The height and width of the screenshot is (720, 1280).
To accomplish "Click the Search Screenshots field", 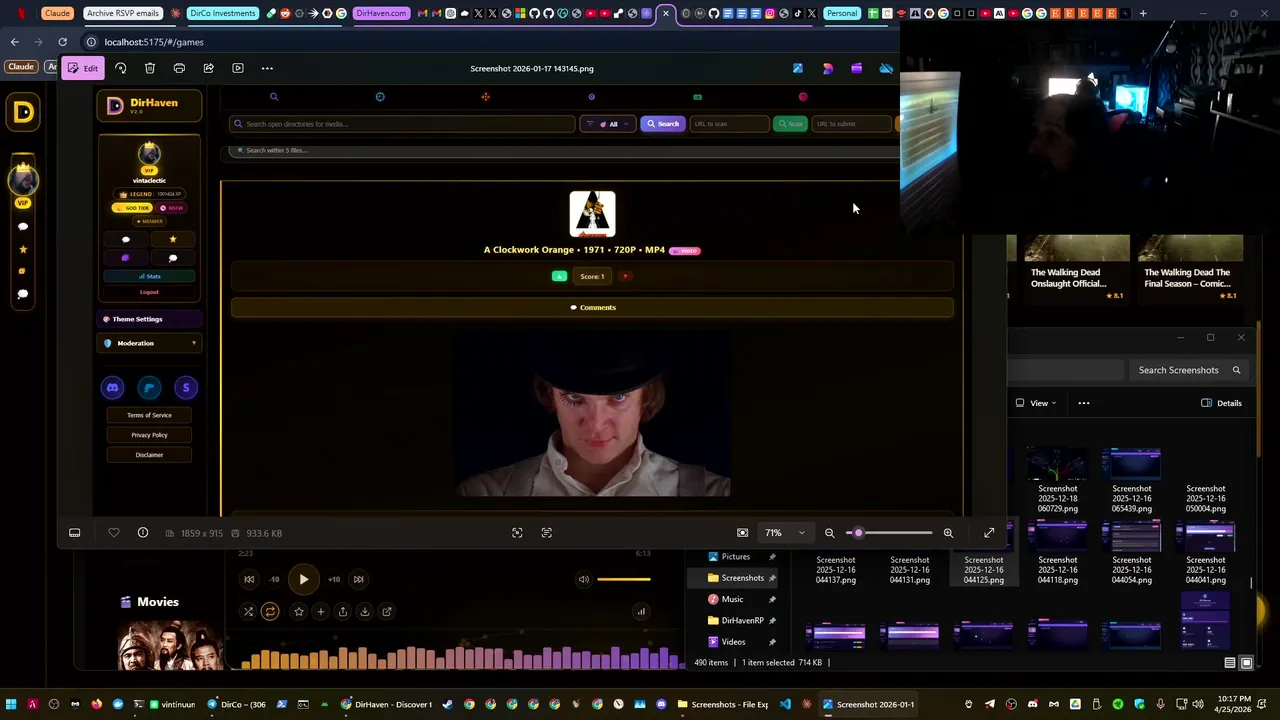I will (x=1188, y=370).
